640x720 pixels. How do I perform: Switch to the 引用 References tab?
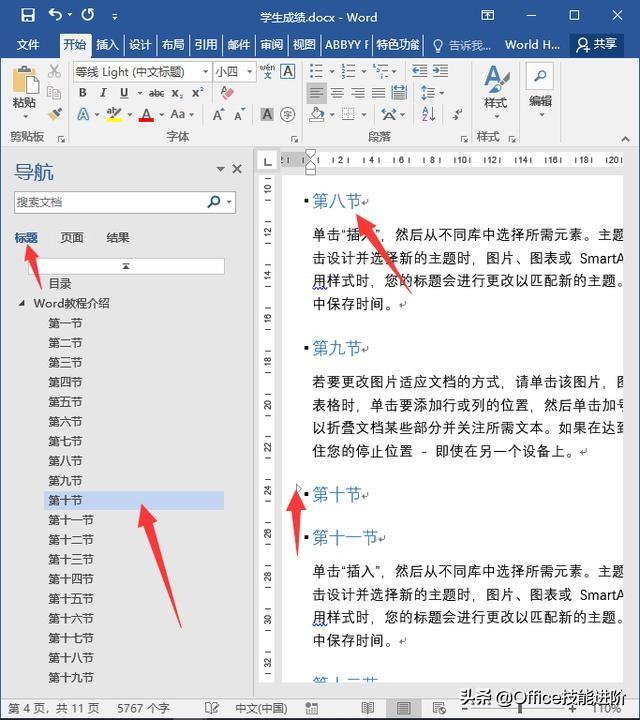coord(205,45)
